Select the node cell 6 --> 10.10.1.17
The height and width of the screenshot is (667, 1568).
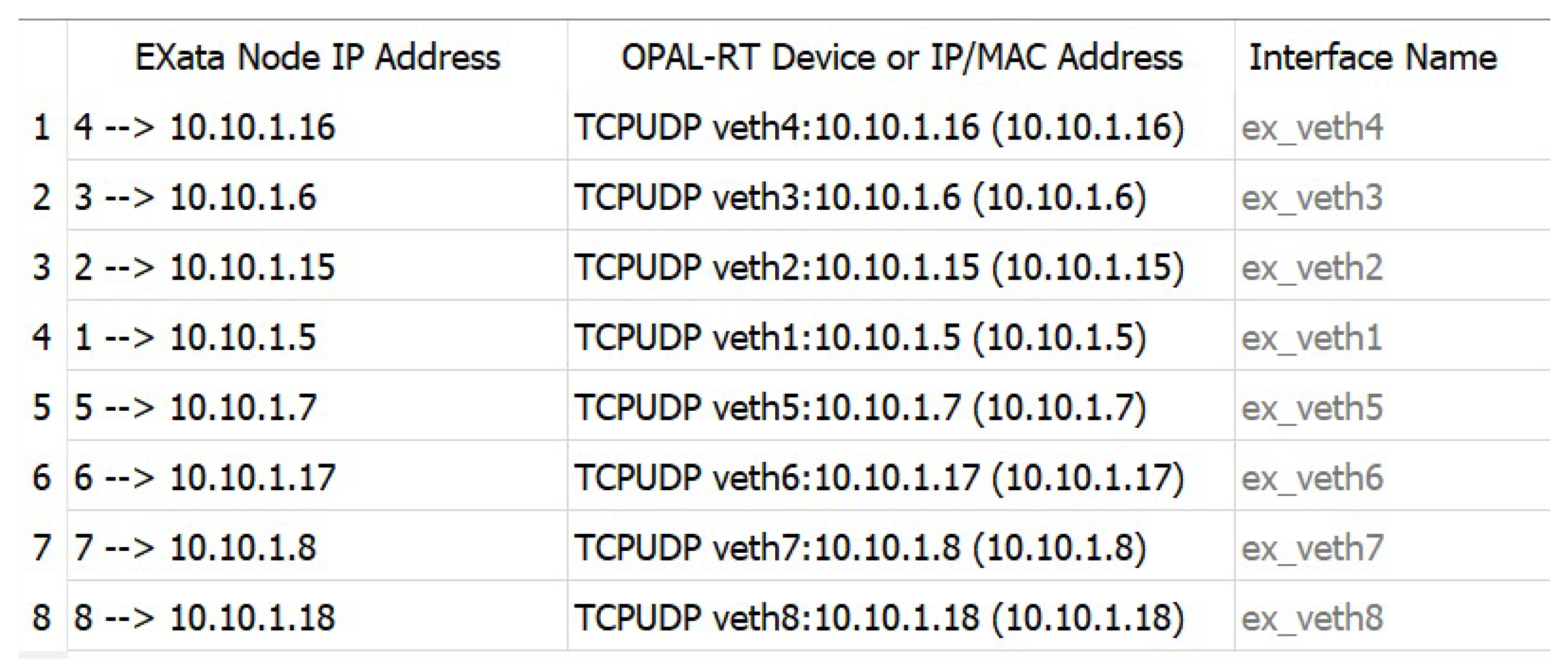[x=205, y=477]
